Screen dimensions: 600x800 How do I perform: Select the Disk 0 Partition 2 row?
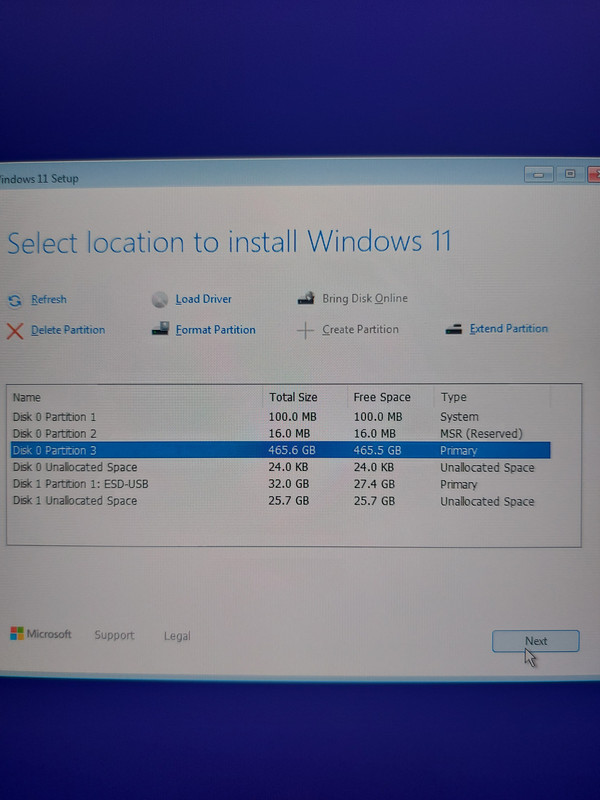280,434
